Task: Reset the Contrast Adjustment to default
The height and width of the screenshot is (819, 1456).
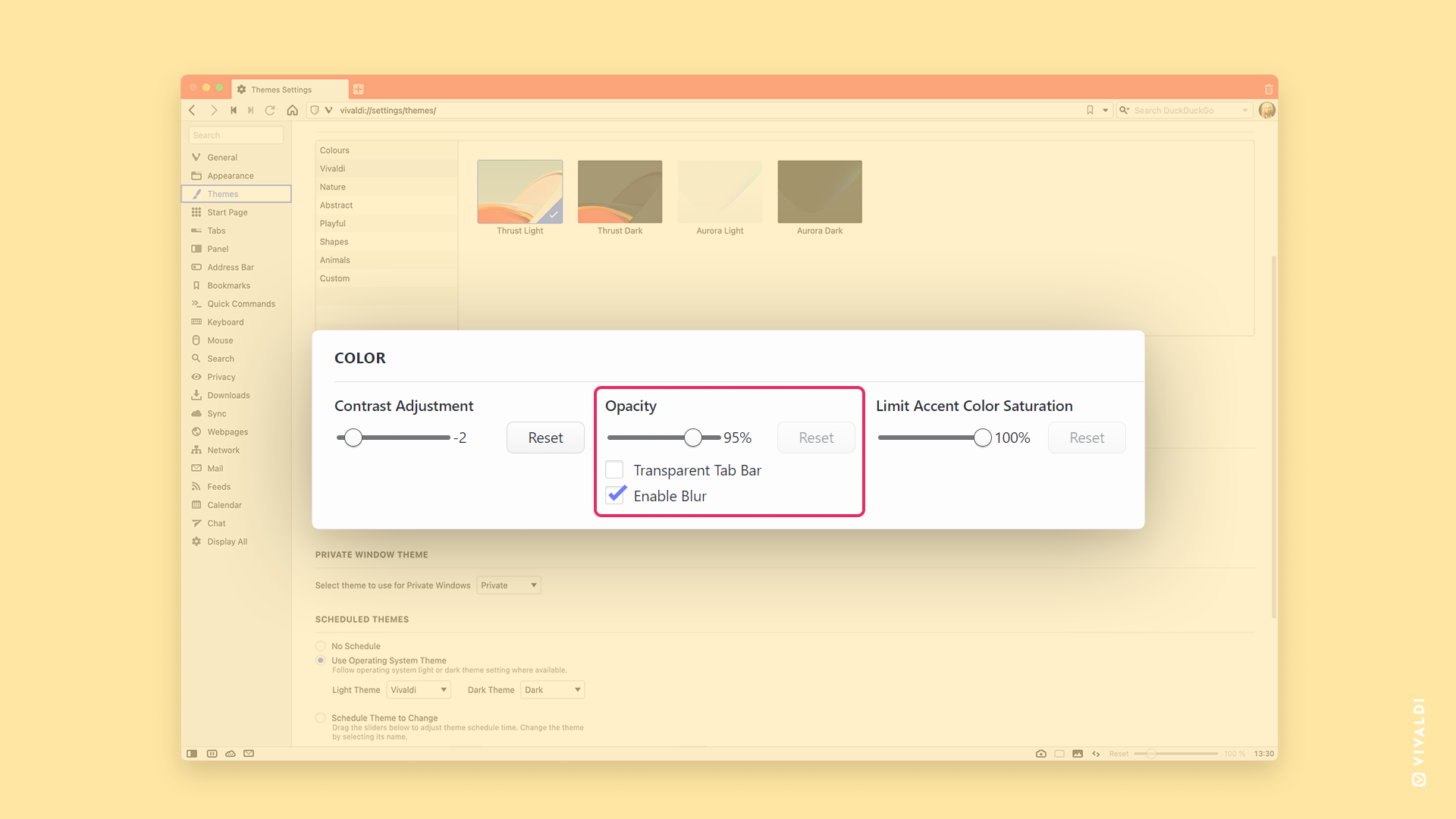Action: click(x=545, y=436)
